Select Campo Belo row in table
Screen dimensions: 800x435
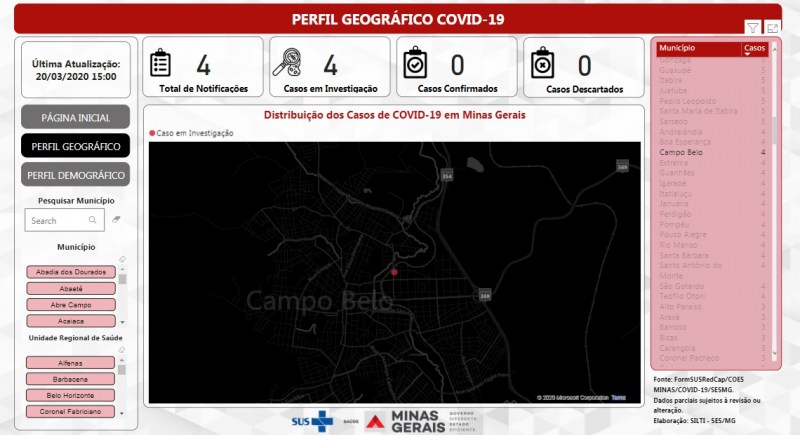click(x=712, y=152)
